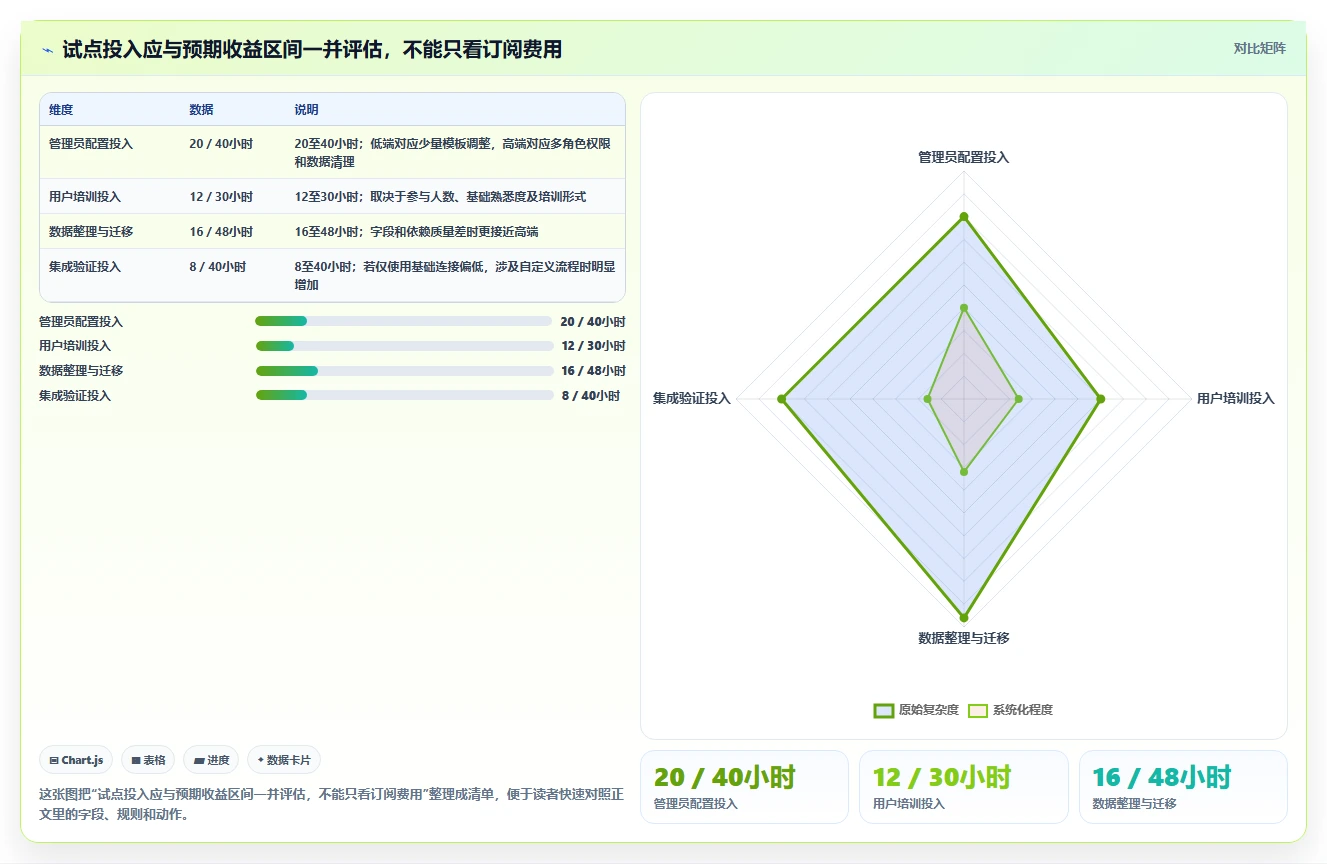Click the bottom outer radar data point

coord(964,617)
